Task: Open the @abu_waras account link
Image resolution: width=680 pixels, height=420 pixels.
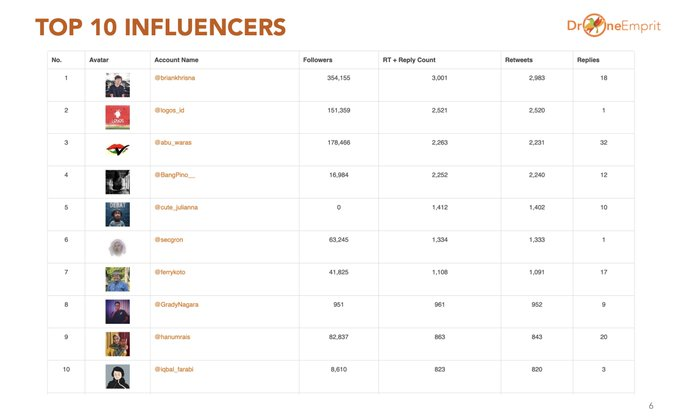Action: [x=171, y=142]
